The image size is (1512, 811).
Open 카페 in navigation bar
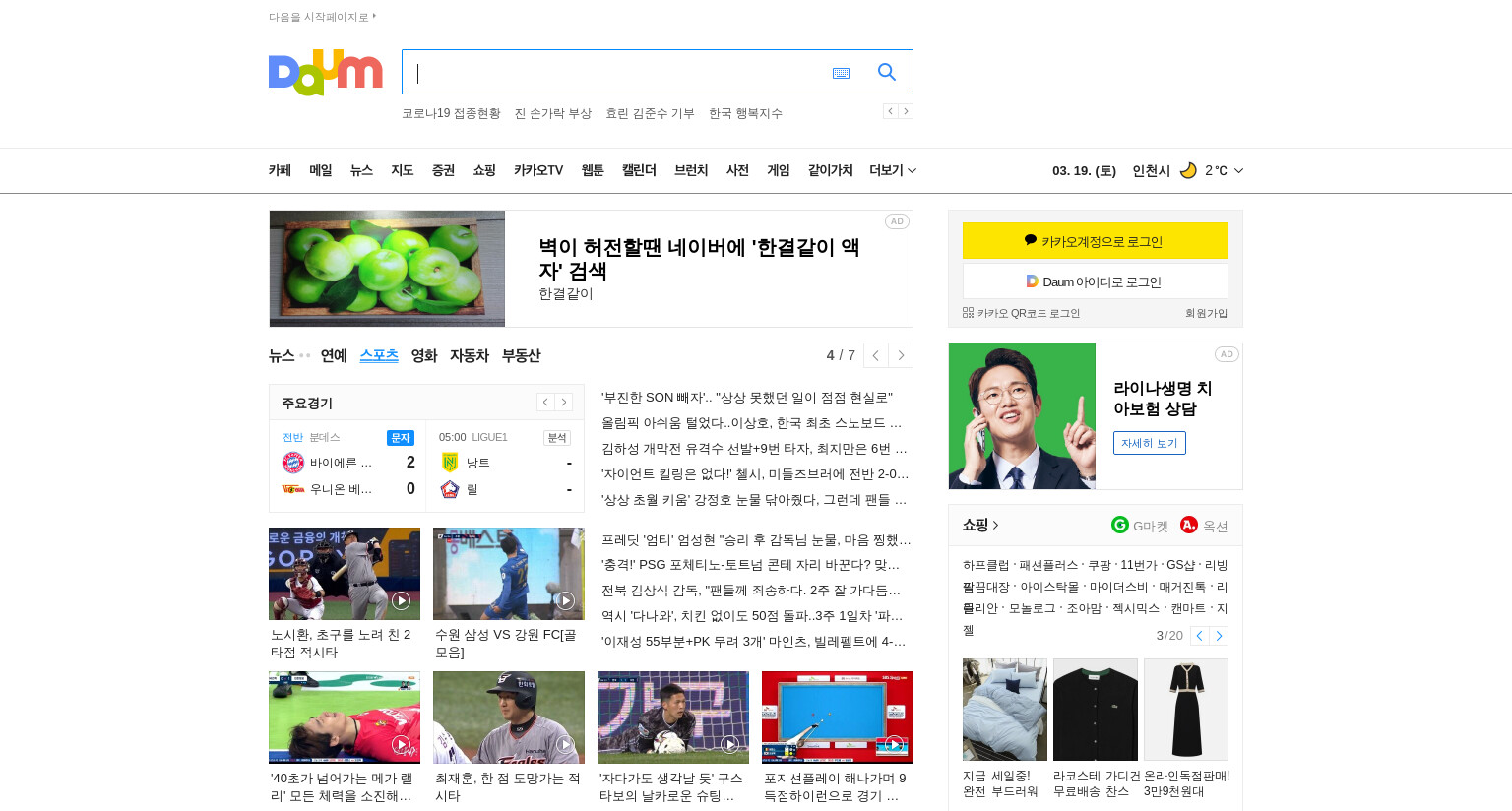pyautogui.click(x=280, y=170)
